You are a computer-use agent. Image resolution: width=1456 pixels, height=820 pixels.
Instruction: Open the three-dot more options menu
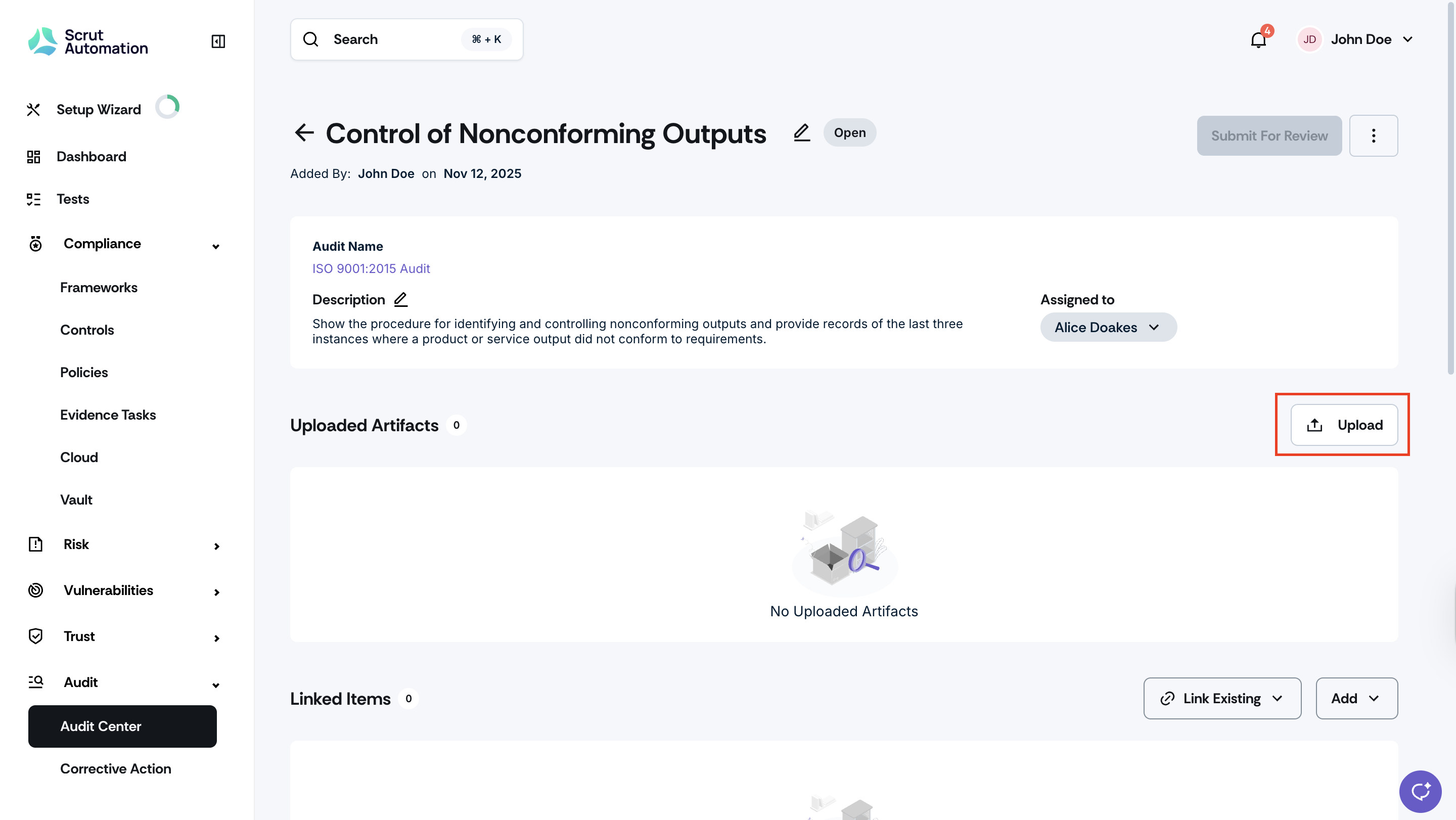coord(1374,135)
